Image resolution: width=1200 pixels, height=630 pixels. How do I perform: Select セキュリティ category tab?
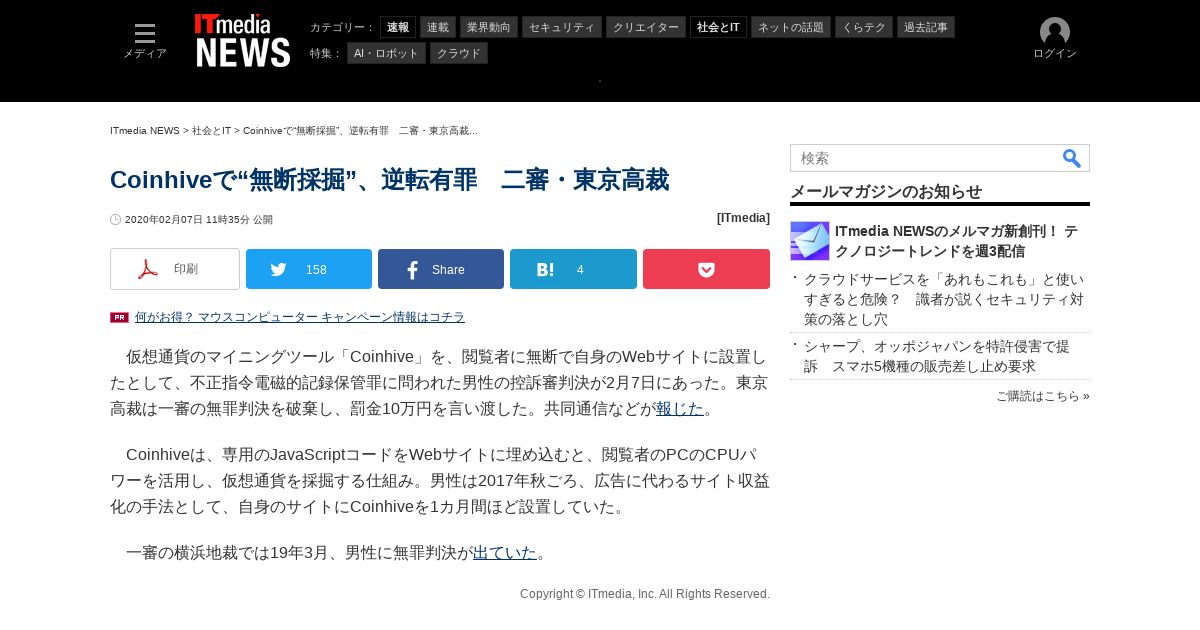coord(562,27)
